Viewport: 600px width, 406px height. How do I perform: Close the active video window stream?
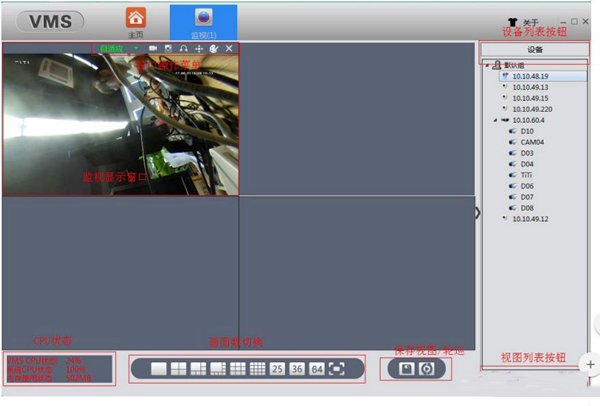click(x=229, y=48)
